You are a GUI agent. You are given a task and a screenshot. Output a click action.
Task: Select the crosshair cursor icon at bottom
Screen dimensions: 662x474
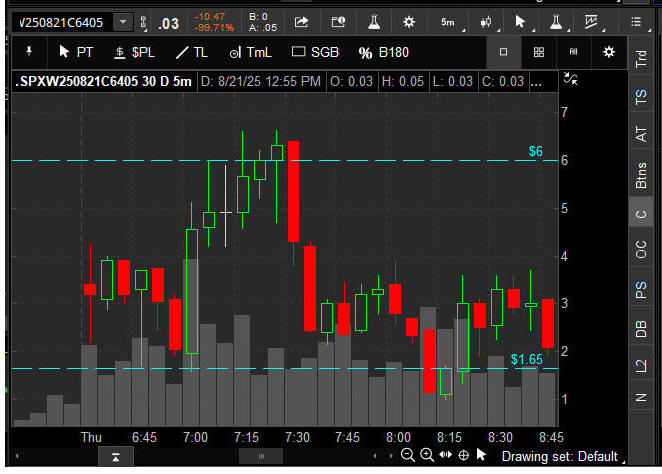pyautogui.click(x=463, y=455)
